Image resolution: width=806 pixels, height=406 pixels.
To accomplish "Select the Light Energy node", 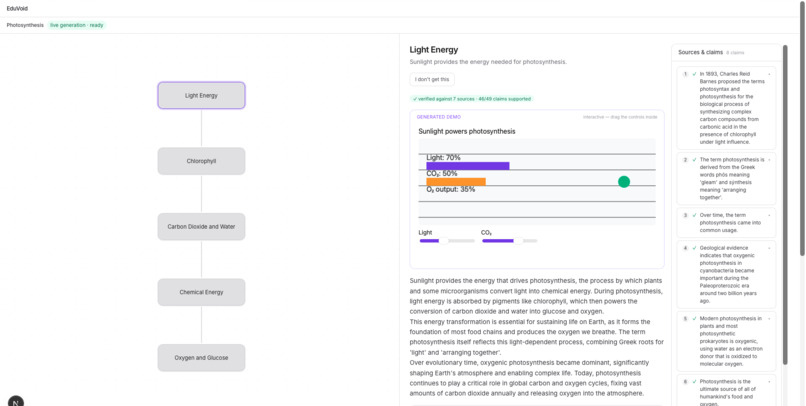I will pos(201,96).
